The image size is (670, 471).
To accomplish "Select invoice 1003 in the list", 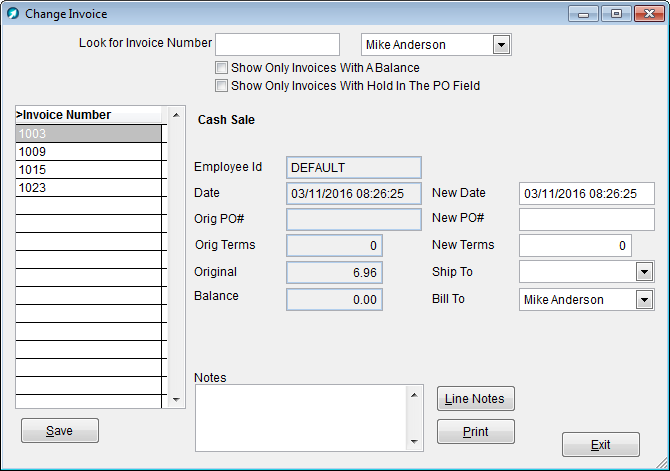I will click(88, 134).
